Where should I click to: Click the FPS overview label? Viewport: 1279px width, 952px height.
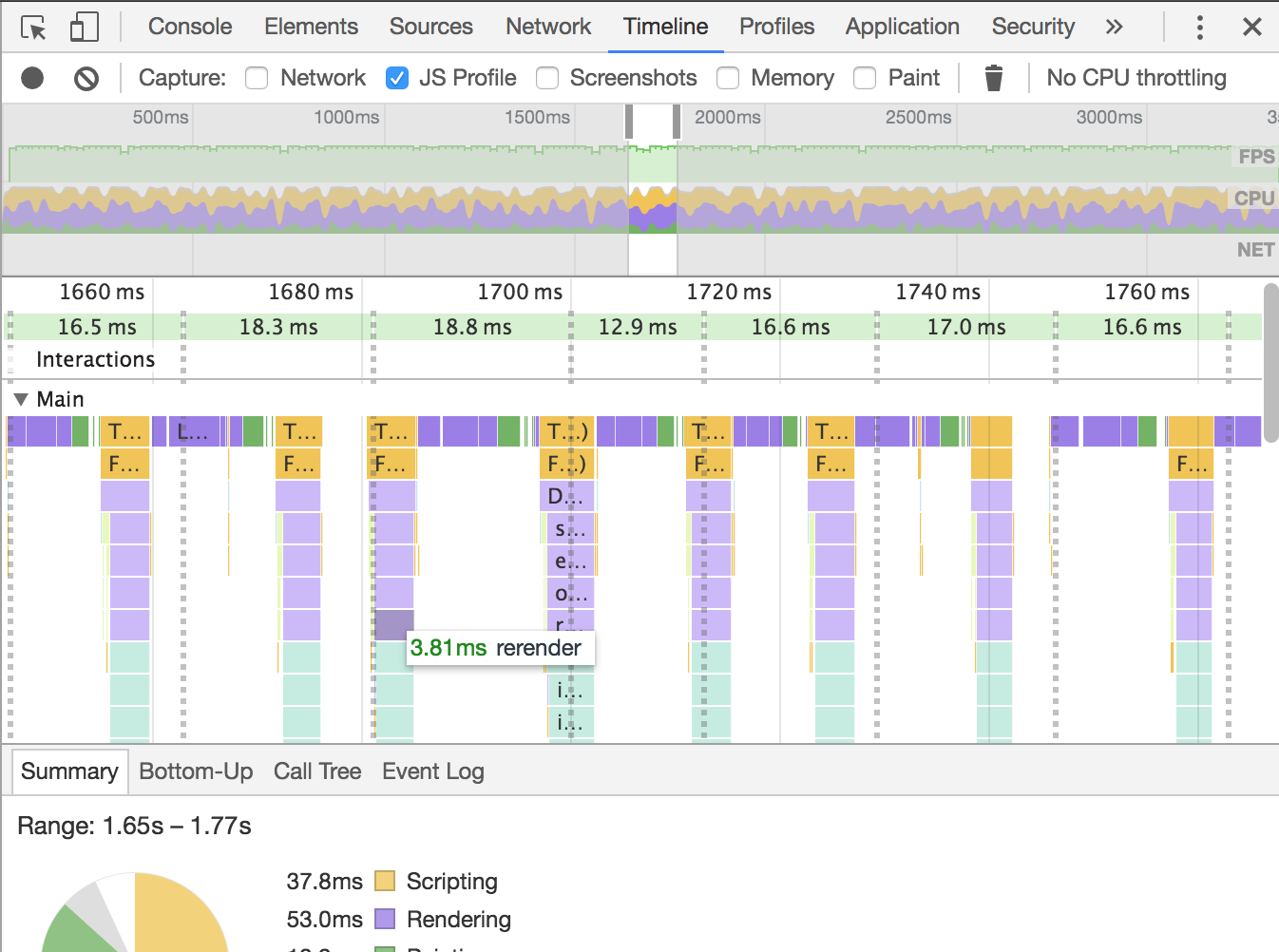(1256, 157)
